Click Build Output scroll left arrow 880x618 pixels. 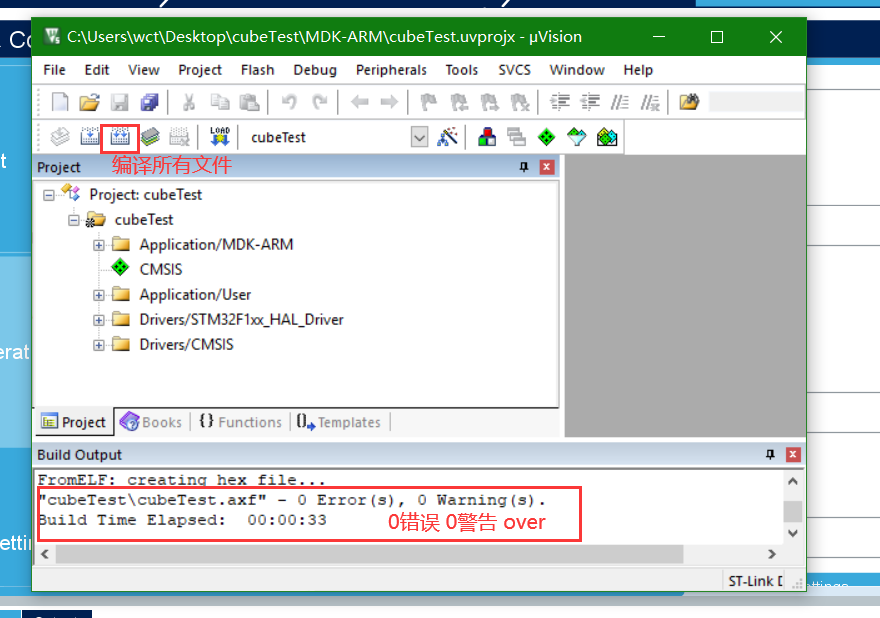click(45, 555)
